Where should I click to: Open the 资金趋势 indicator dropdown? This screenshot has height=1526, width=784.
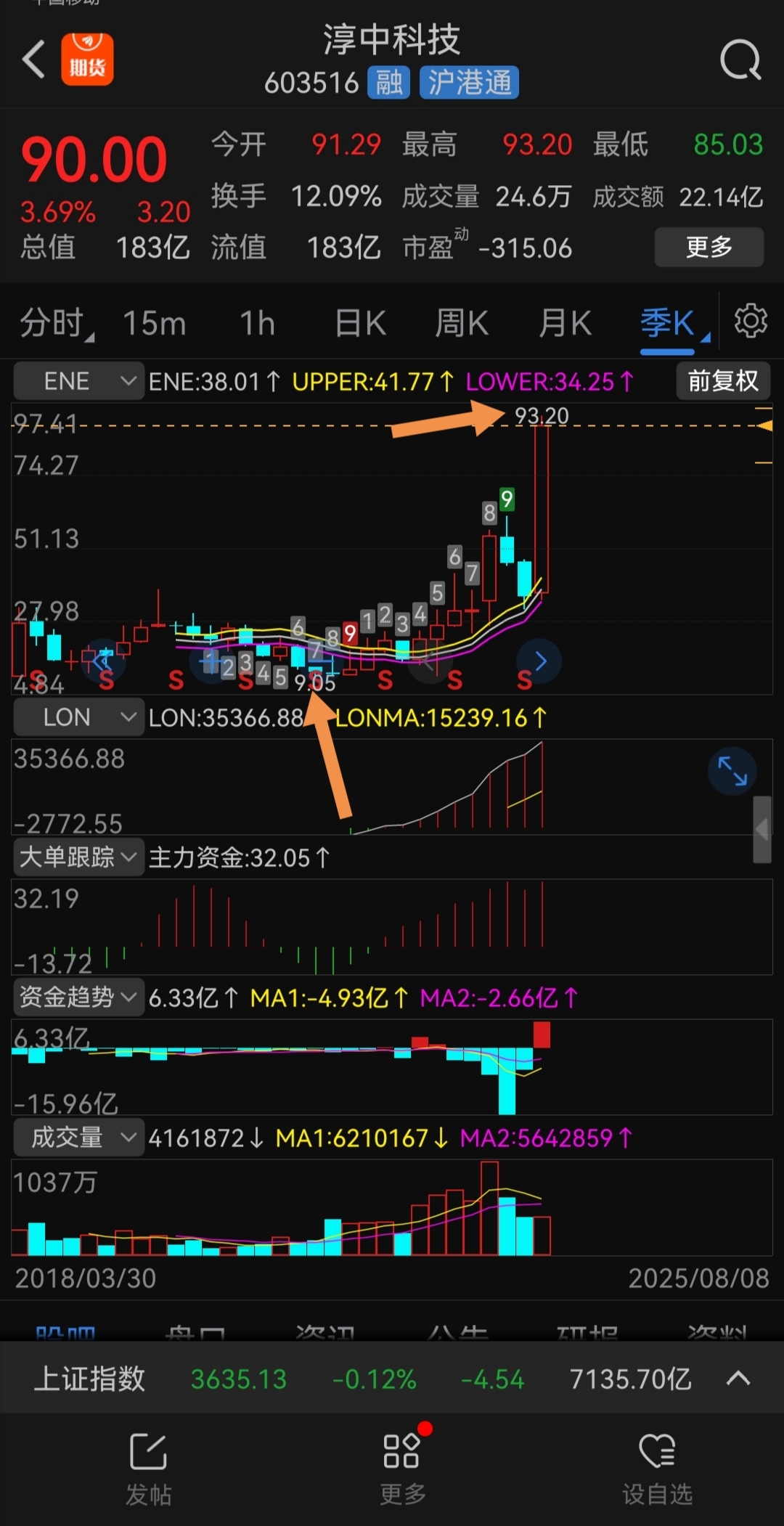point(78,997)
